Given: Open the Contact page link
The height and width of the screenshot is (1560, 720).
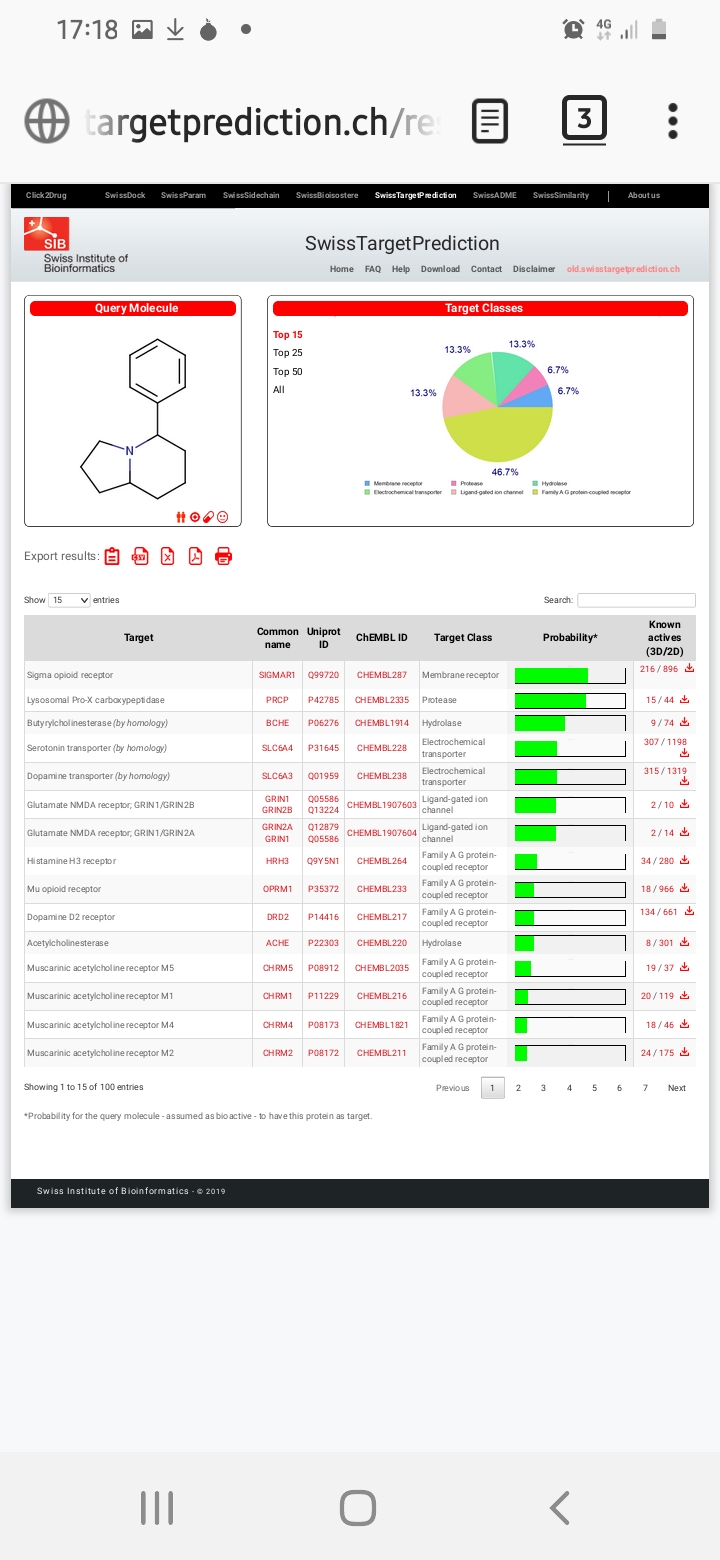Looking at the screenshot, I should coord(486,269).
